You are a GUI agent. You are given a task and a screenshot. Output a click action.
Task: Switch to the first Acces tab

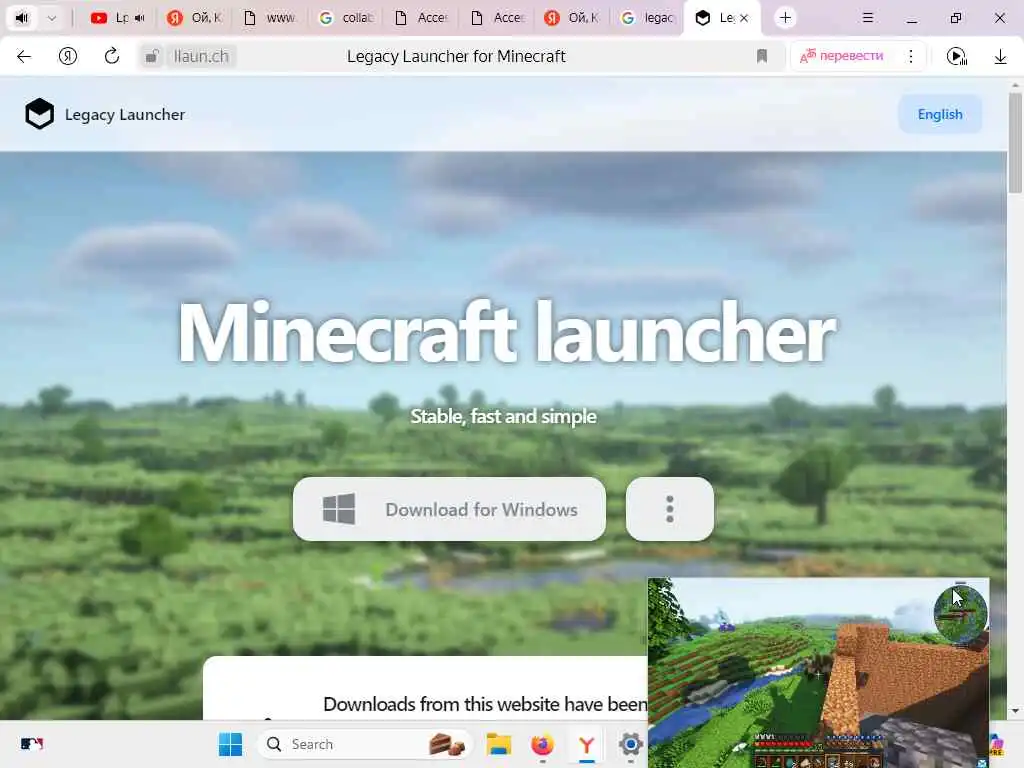tap(421, 18)
